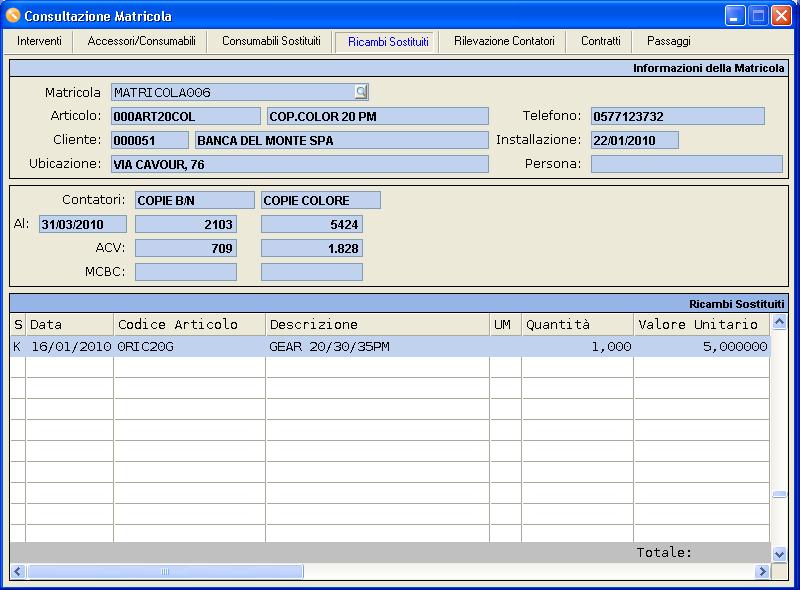Open the Interventi tab

coord(39,41)
